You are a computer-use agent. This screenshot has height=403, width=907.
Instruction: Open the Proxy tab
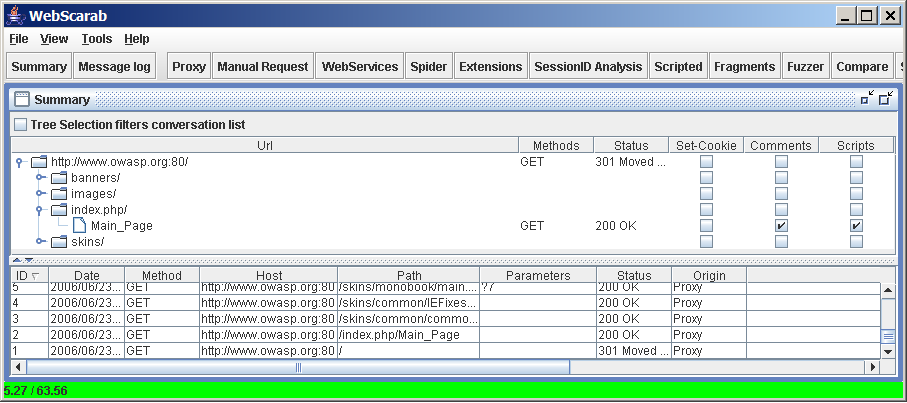[x=189, y=66]
